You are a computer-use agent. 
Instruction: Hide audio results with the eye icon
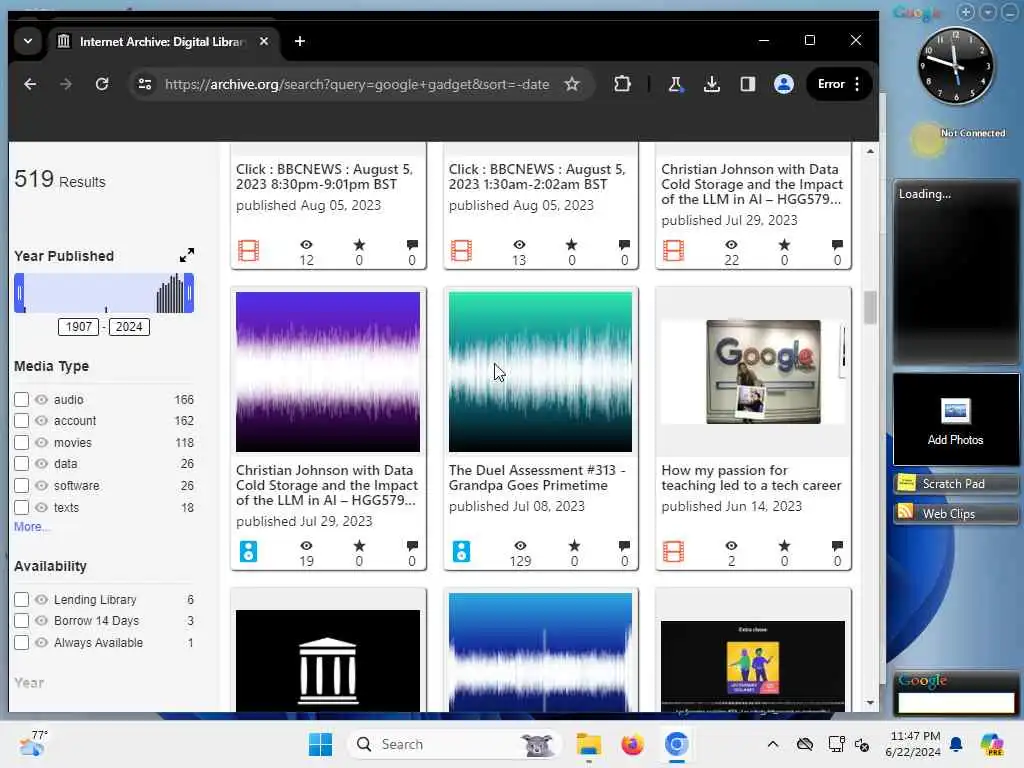[x=41, y=399]
